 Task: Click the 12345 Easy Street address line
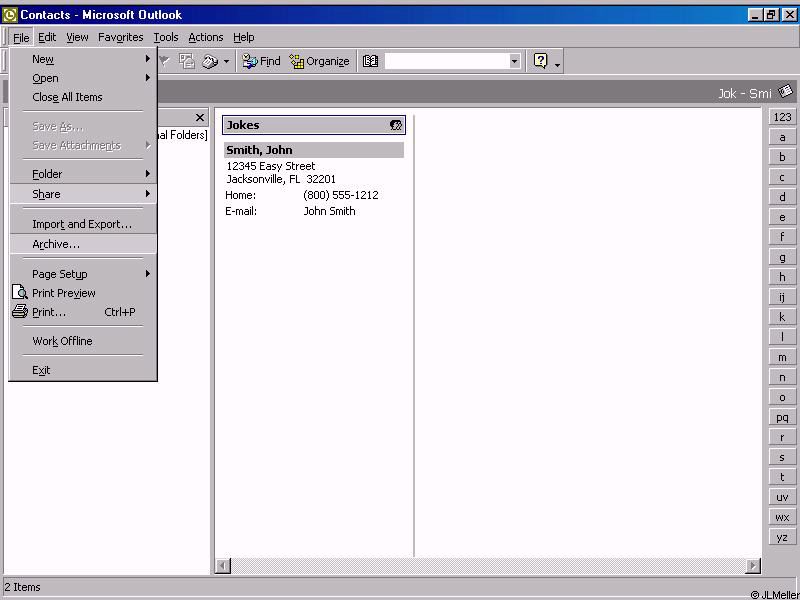coord(271,166)
